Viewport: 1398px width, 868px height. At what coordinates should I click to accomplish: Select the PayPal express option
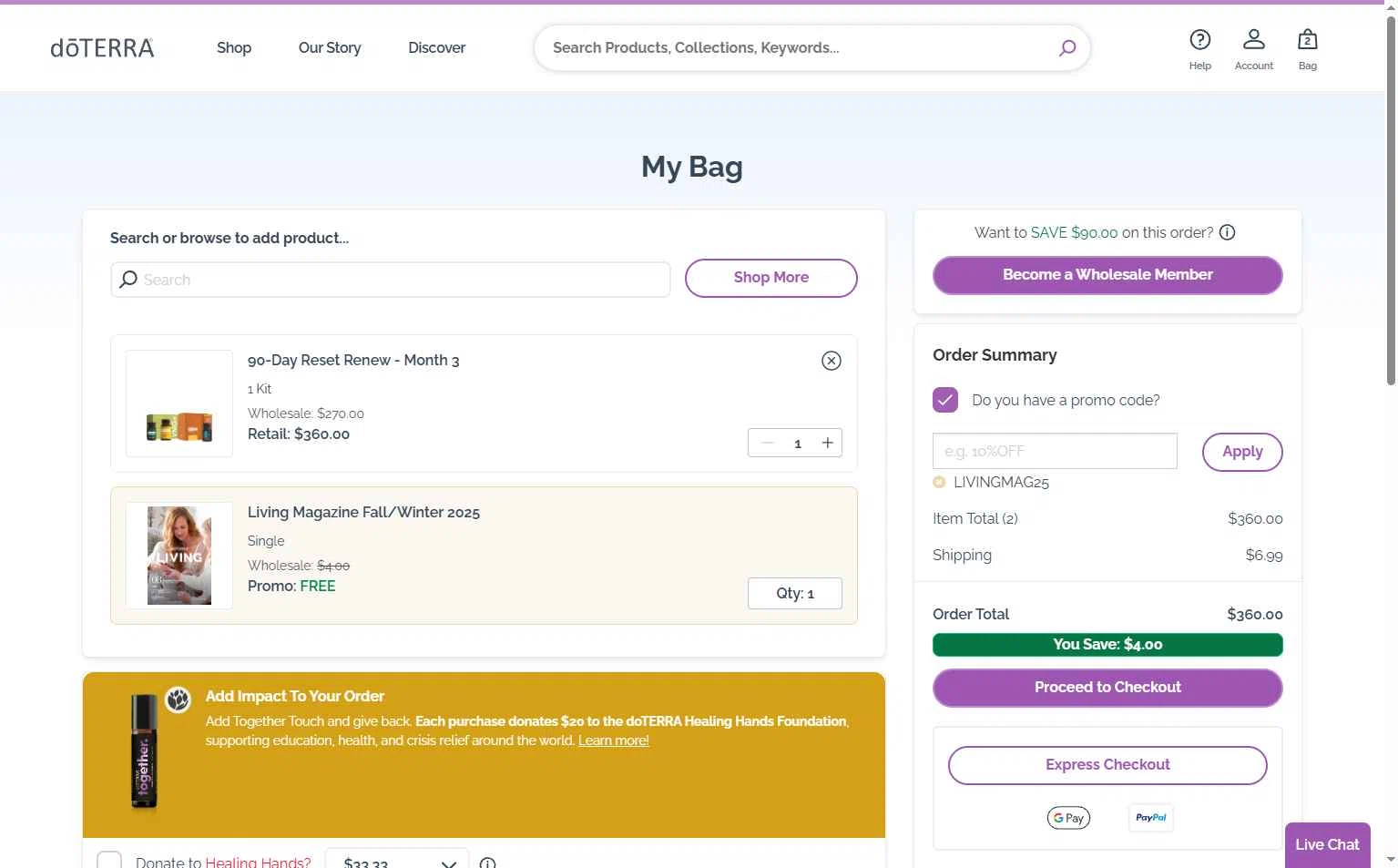click(x=1150, y=818)
